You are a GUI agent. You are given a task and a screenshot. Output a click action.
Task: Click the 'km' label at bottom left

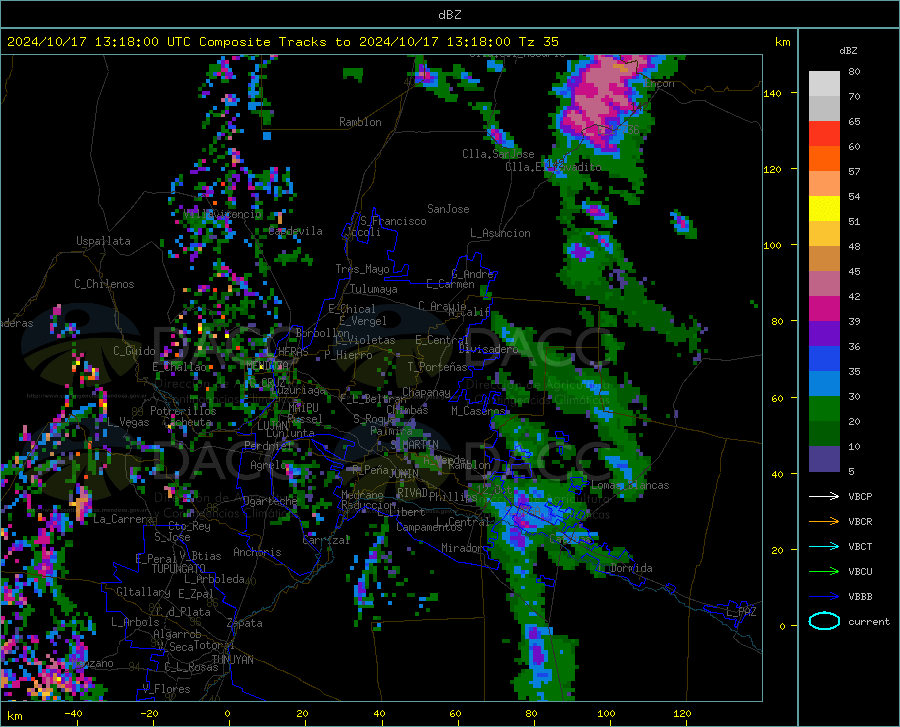click(x=14, y=716)
